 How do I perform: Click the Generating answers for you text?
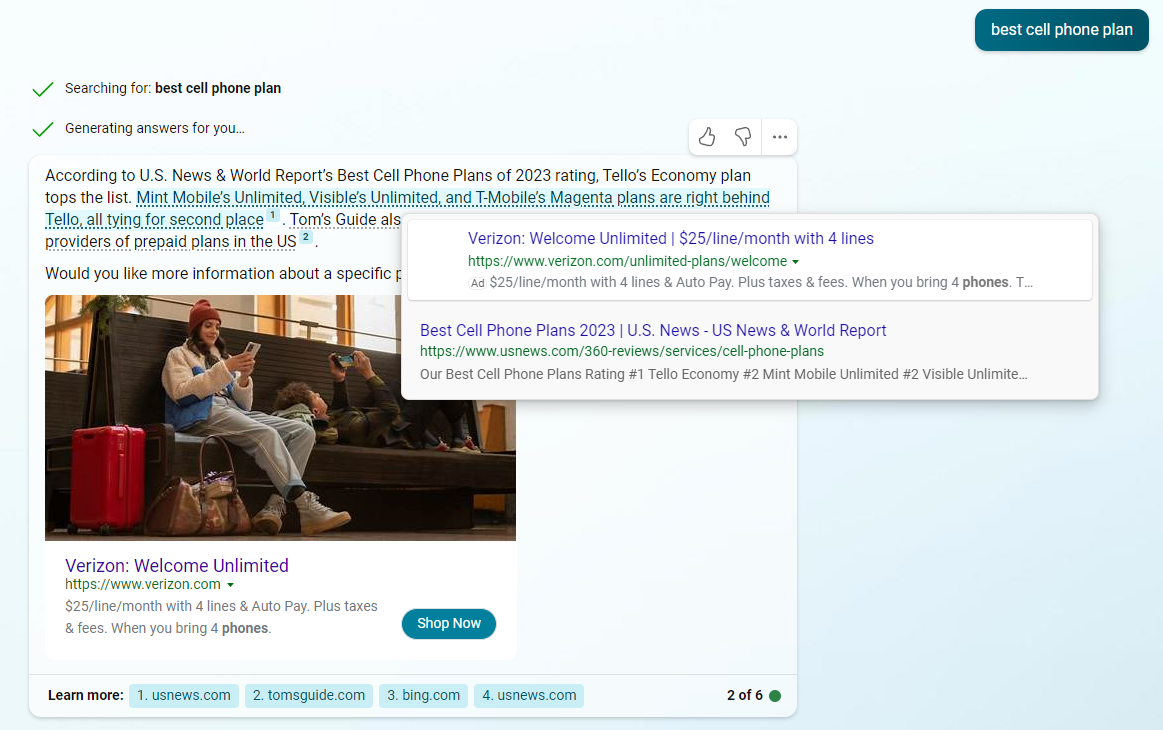pos(155,128)
